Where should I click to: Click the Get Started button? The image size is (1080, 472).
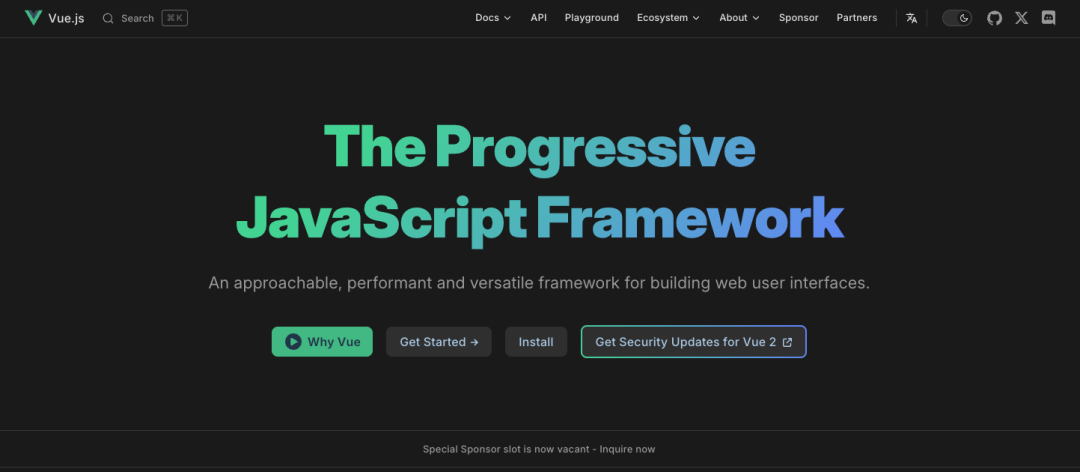pos(439,342)
